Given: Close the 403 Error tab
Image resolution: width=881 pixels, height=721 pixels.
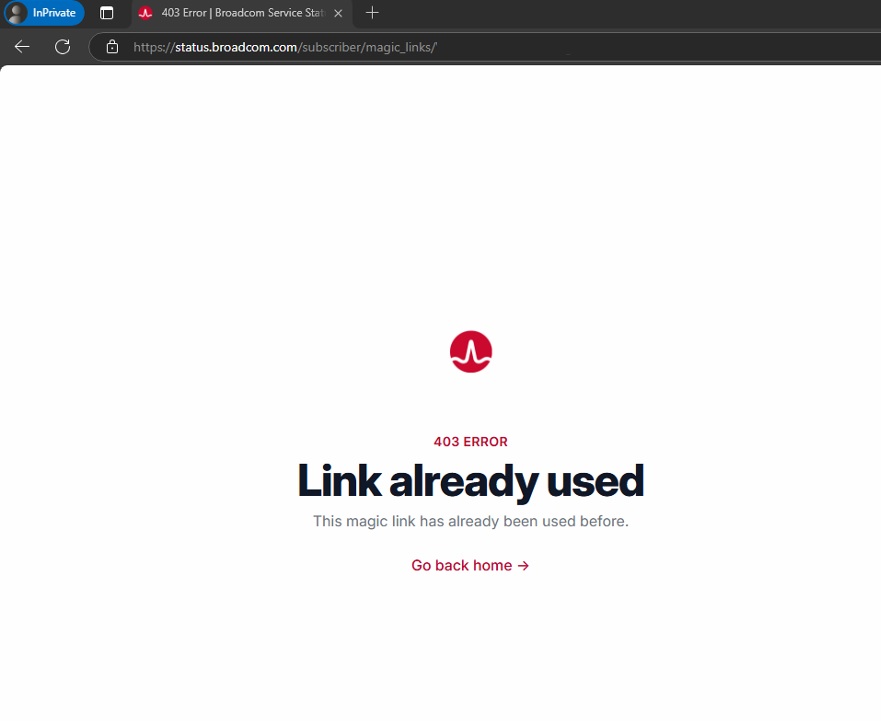Looking at the screenshot, I should click(338, 13).
